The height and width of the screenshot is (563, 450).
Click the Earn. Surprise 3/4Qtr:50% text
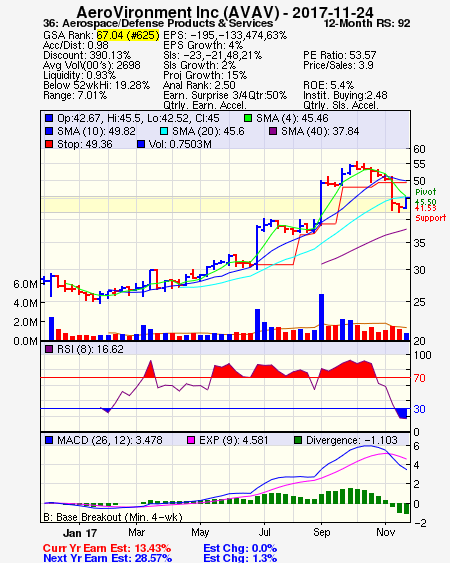[x=225, y=96]
